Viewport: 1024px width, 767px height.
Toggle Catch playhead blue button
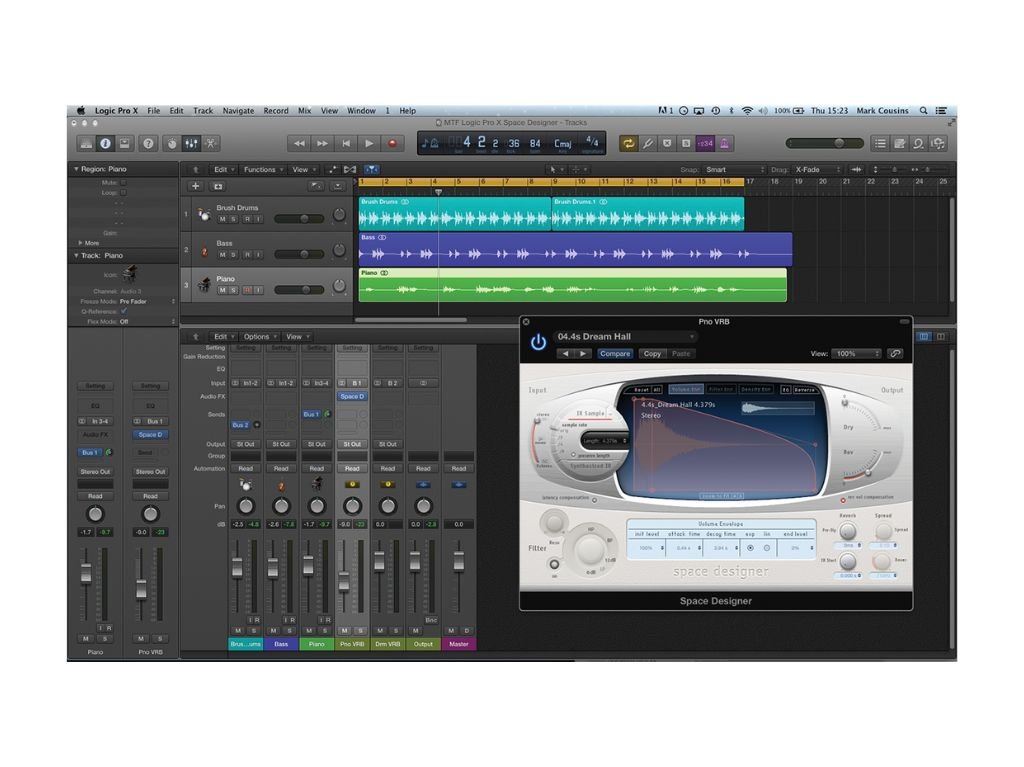pos(372,169)
